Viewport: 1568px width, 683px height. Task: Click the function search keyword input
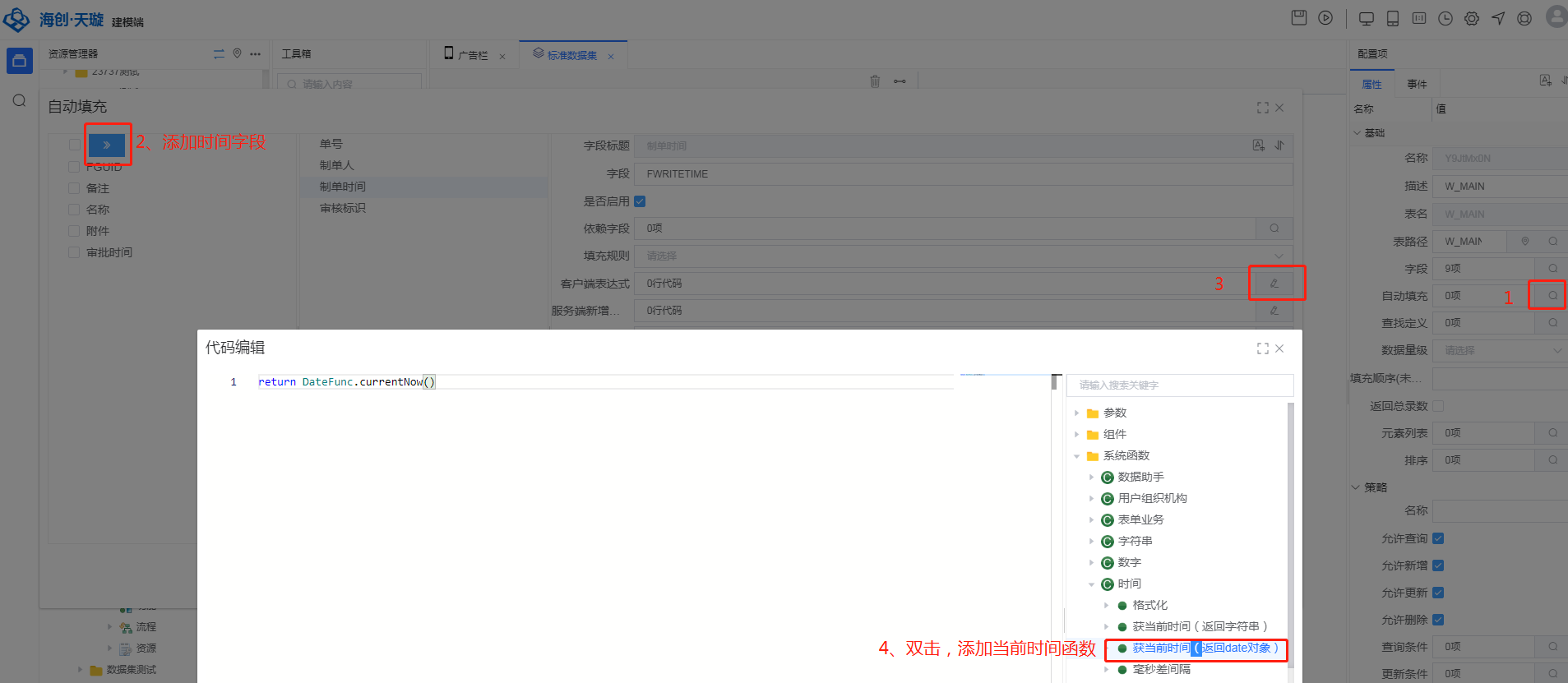point(1179,385)
